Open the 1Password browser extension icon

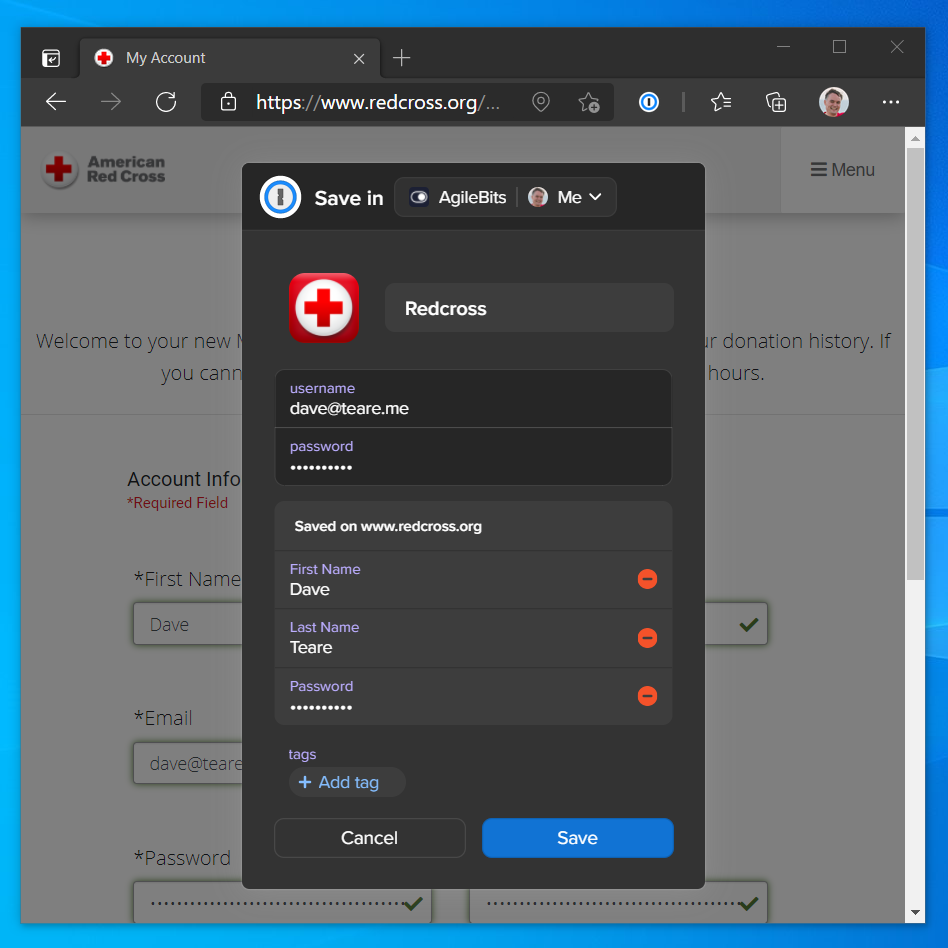coord(648,101)
